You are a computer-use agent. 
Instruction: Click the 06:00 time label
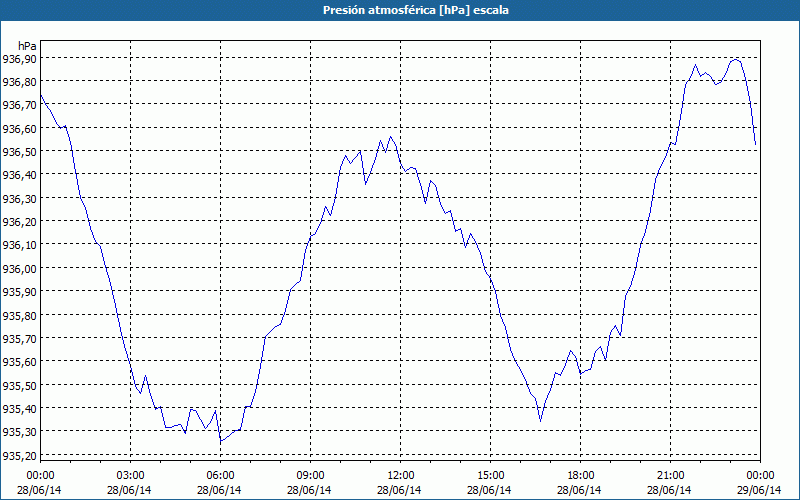(220, 476)
